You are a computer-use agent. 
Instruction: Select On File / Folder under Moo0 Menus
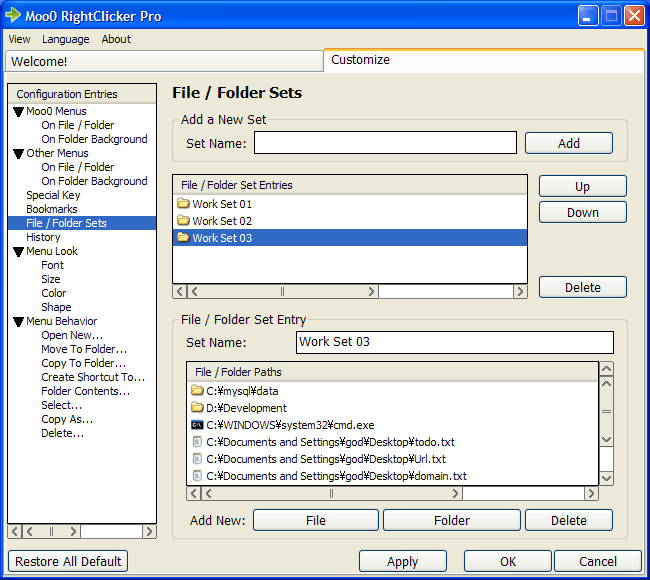[78, 125]
